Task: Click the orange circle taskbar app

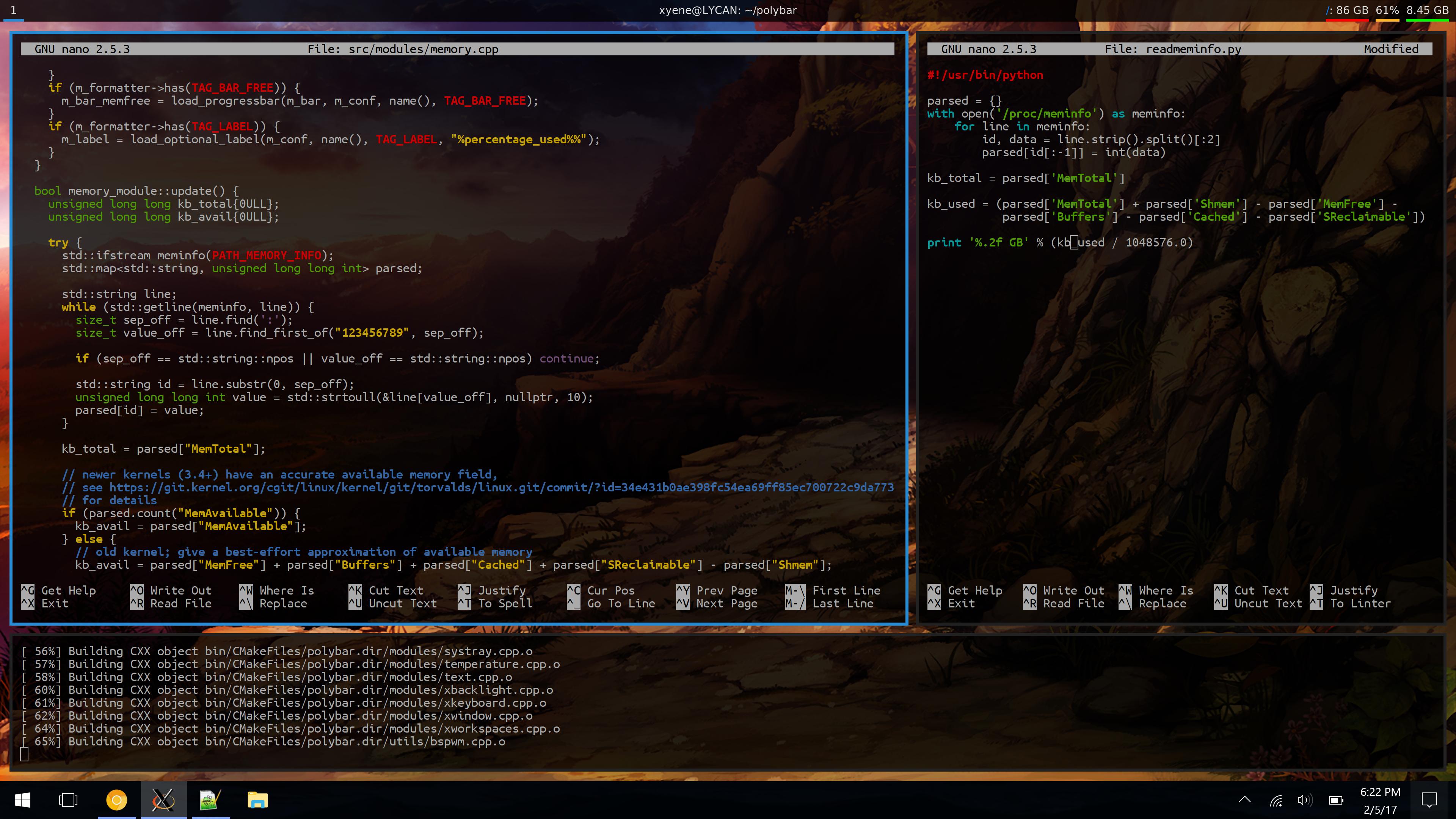Action: click(x=116, y=800)
